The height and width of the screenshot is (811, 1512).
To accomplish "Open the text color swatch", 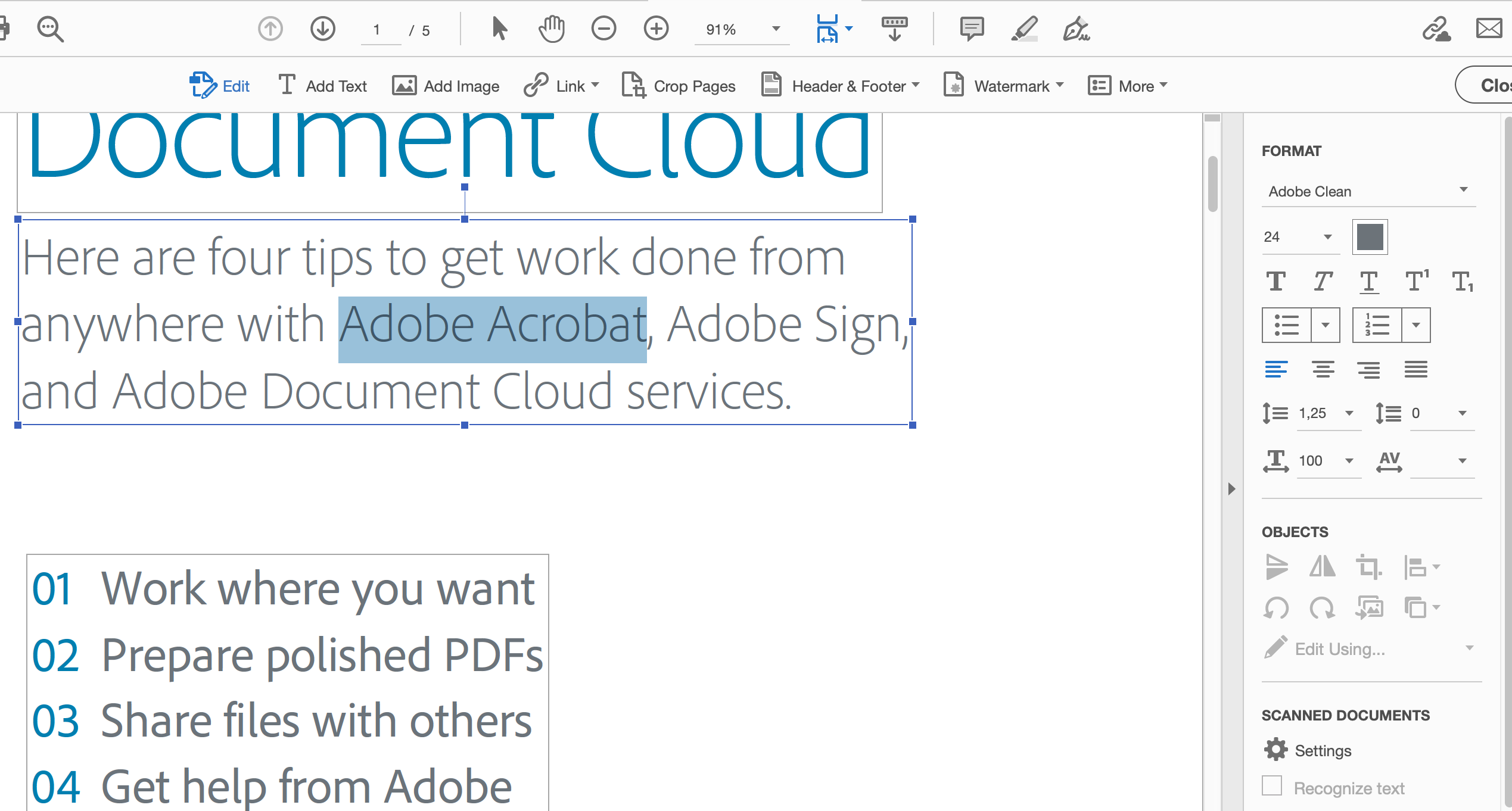I will [1370, 237].
